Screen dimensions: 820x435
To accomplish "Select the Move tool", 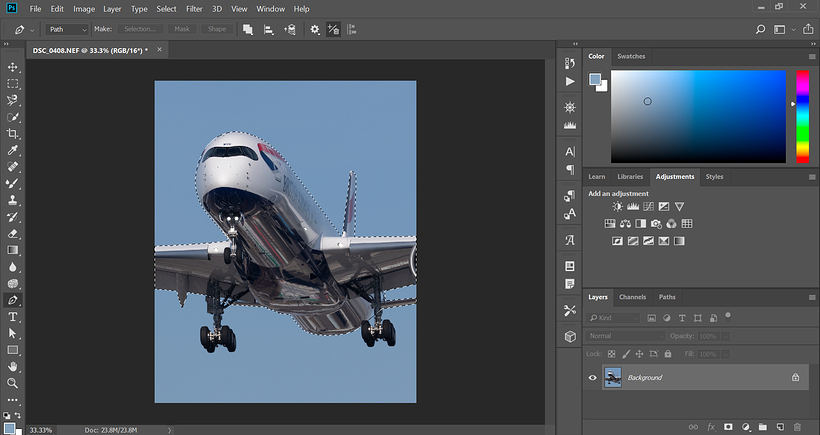I will coord(13,67).
